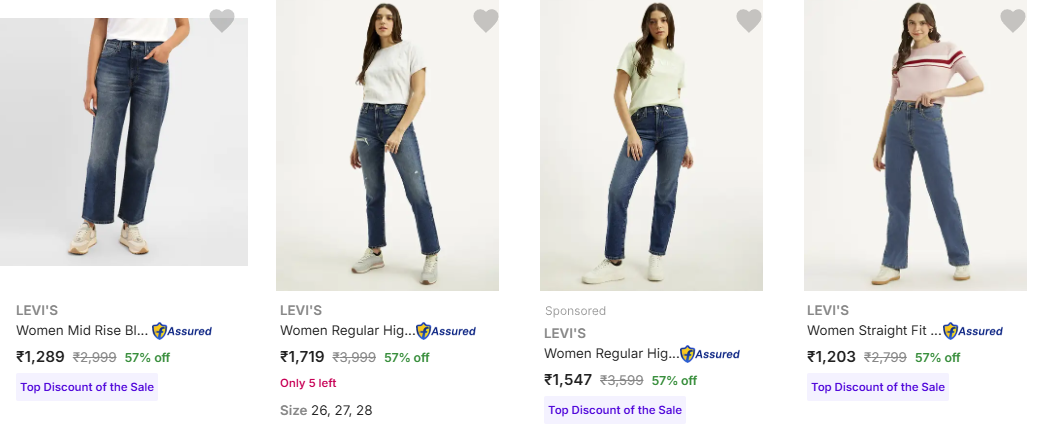Add sponsored Levi's jeans to wishlist
This screenshot has width=1039, height=426.
(749, 20)
